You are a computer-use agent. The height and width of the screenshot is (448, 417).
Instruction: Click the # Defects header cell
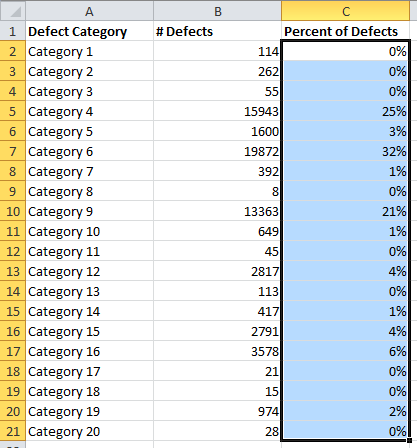(x=217, y=31)
